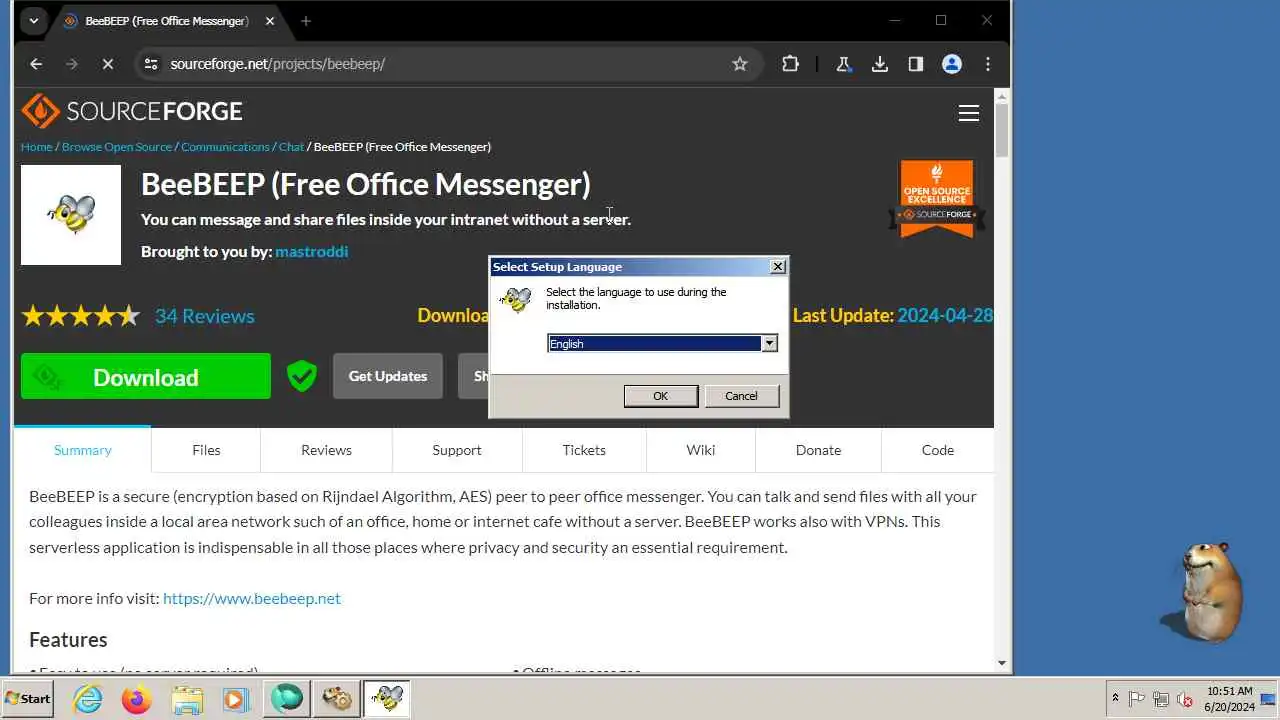Click OK in Select Setup Language dialog
The width and height of the screenshot is (1280, 720).
[661, 396]
